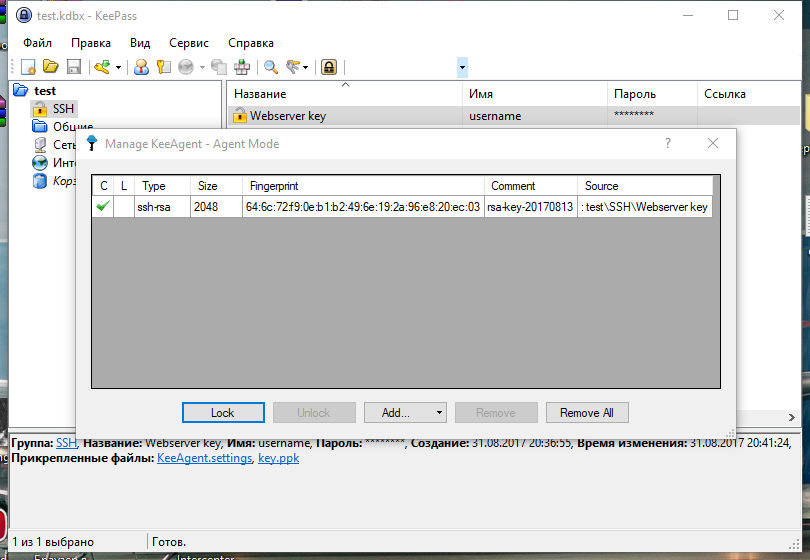Click the Add entry key icon
The image size is (810, 560).
[x=101, y=67]
